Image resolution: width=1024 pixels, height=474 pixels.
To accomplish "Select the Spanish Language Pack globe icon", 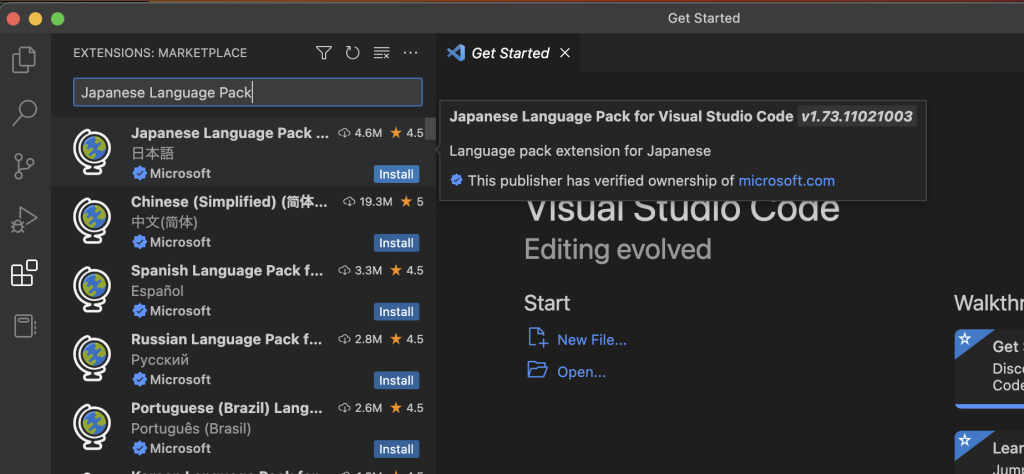I will (x=92, y=290).
